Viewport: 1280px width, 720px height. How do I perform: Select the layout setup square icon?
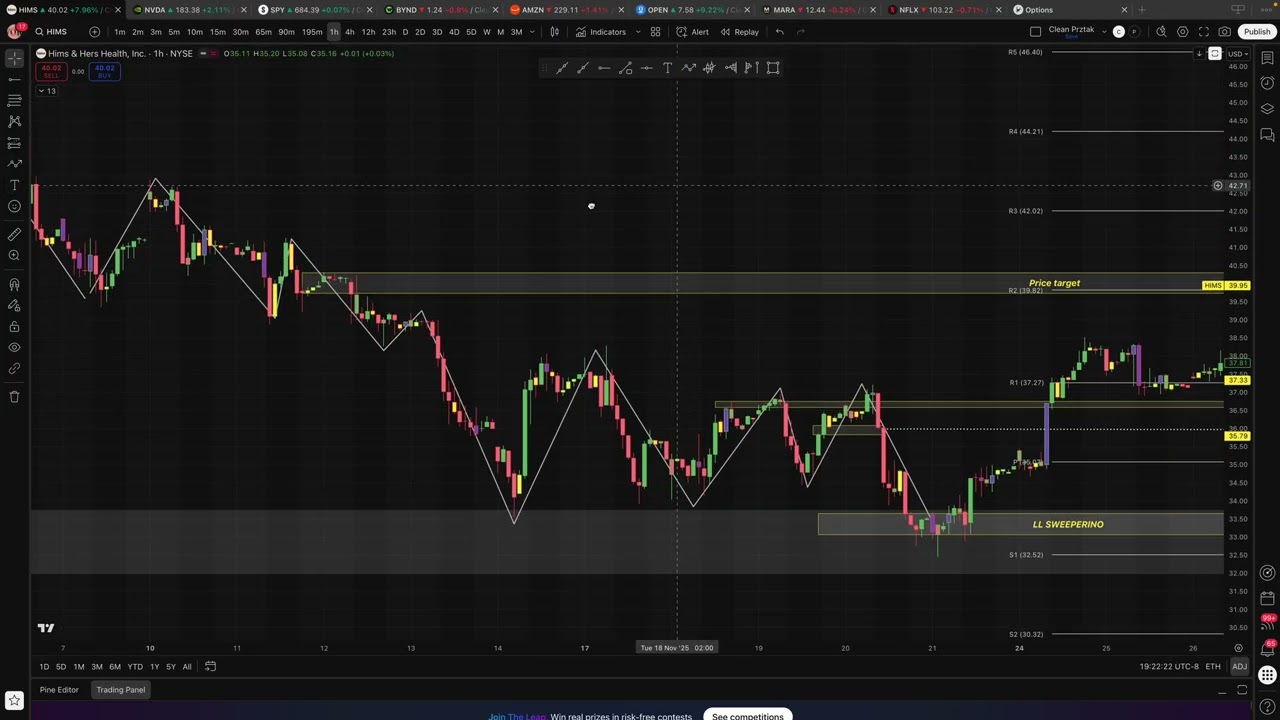1035,32
